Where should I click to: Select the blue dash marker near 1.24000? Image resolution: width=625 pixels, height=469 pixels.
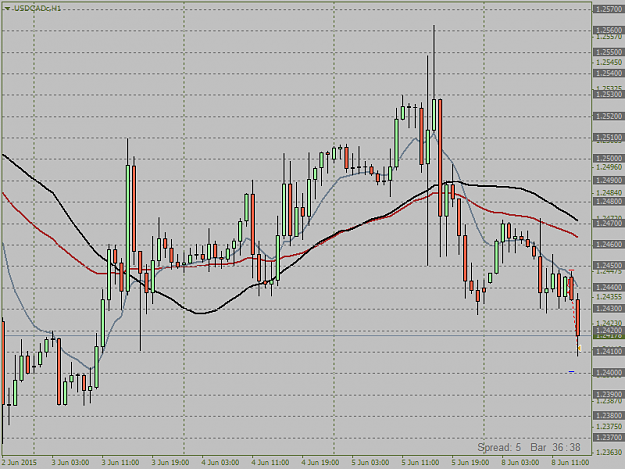[572, 372]
